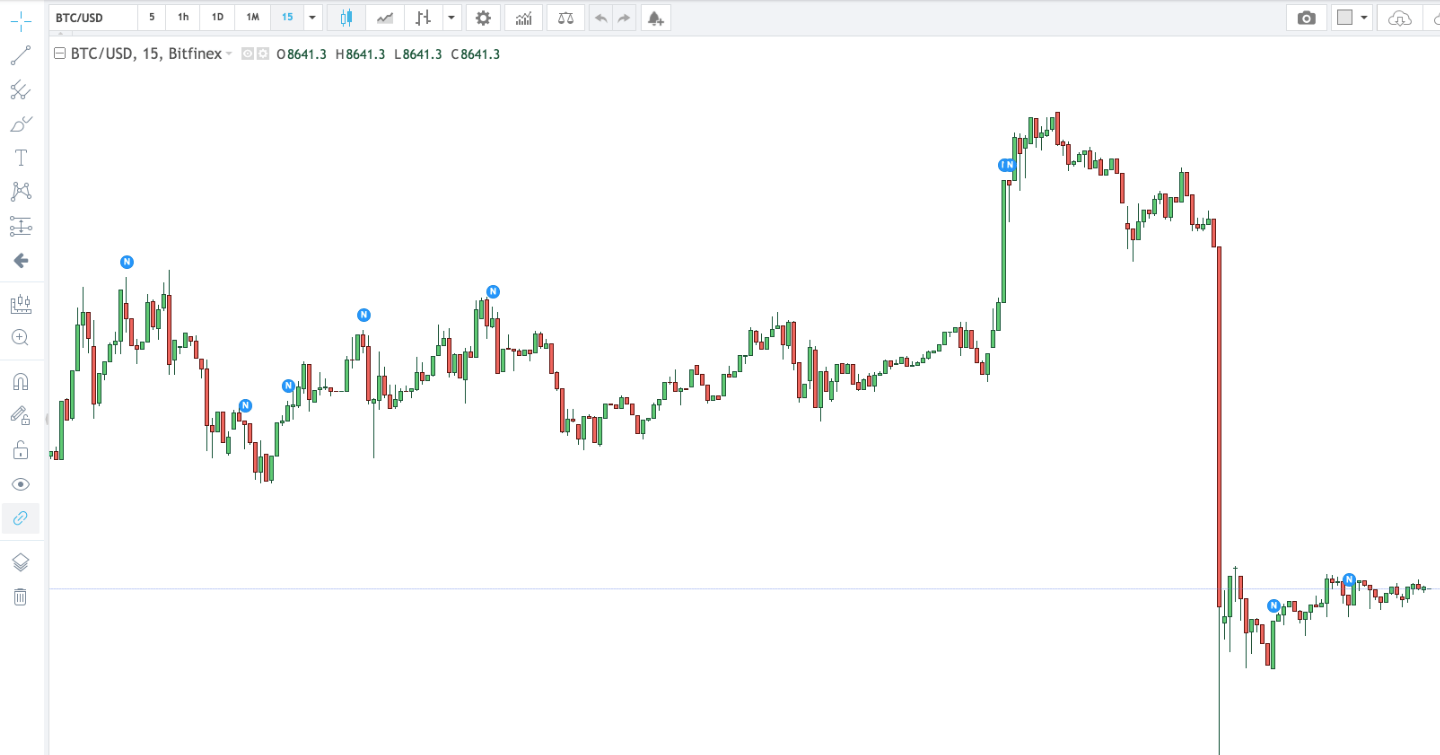
Task: Select the brush drawing tool
Action: (20, 124)
